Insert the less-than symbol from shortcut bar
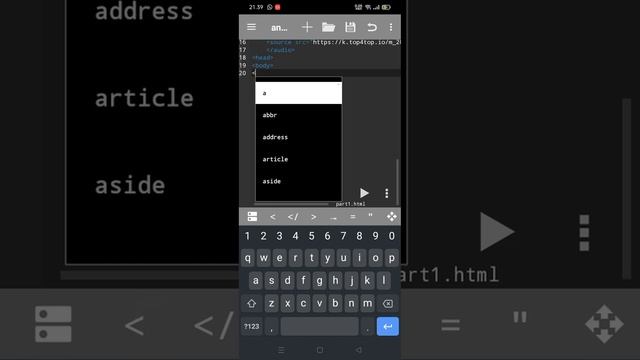This screenshot has width=640, height=360. (x=273, y=217)
